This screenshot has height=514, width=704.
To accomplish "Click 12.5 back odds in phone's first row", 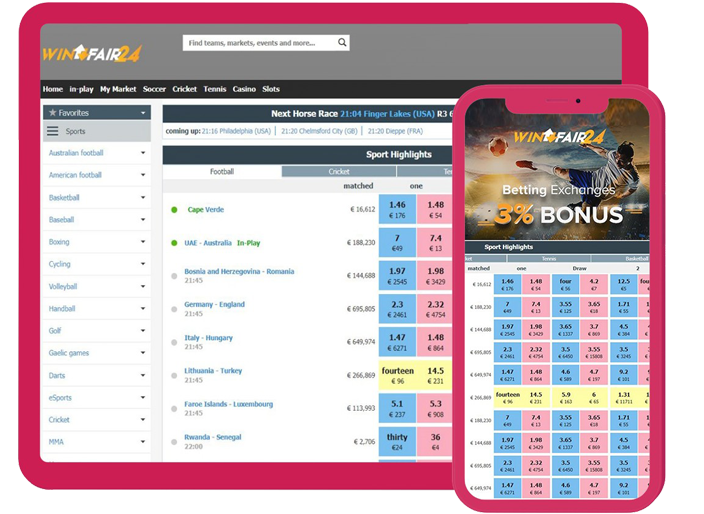I will pyautogui.click(x=624, y=285).
